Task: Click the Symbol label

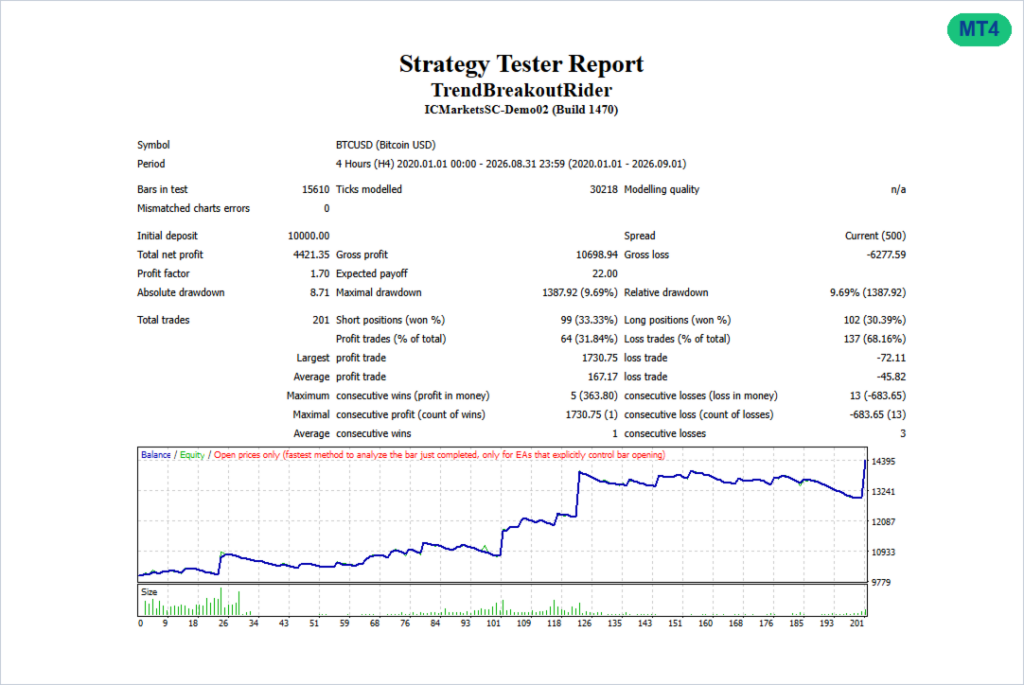Action: coord(153,145)
